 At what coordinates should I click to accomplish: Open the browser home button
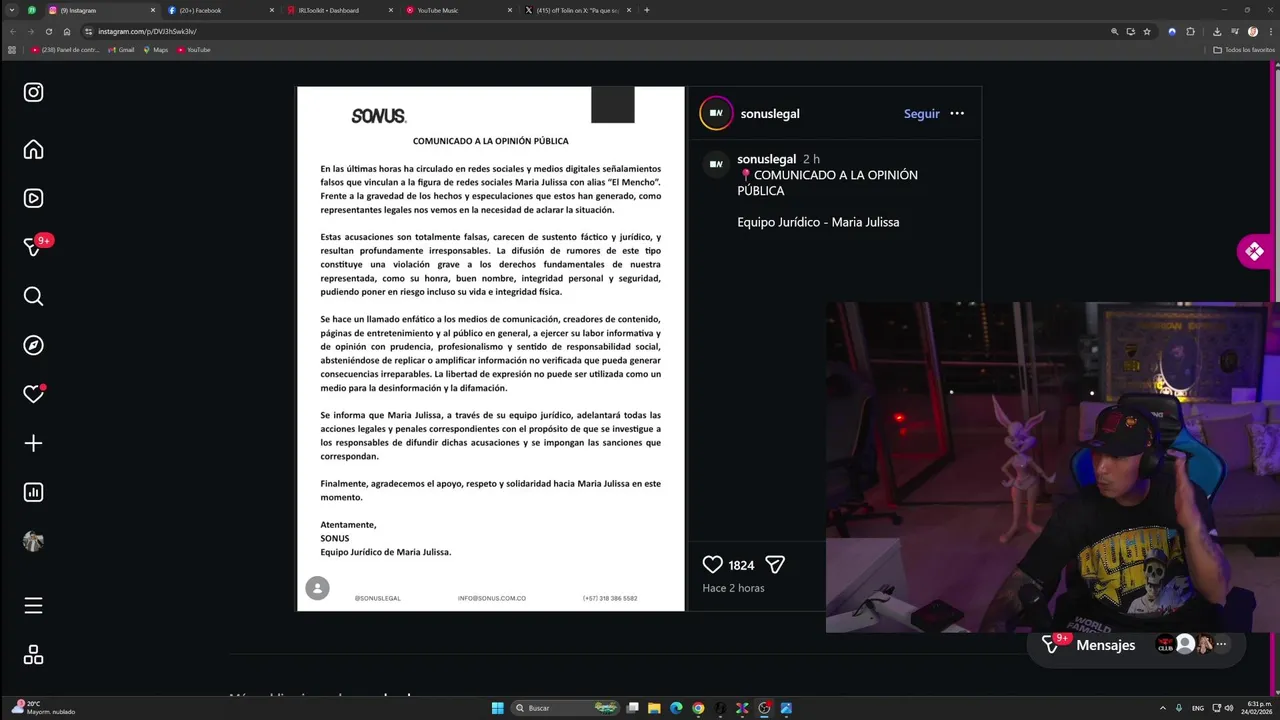point(67,31)
